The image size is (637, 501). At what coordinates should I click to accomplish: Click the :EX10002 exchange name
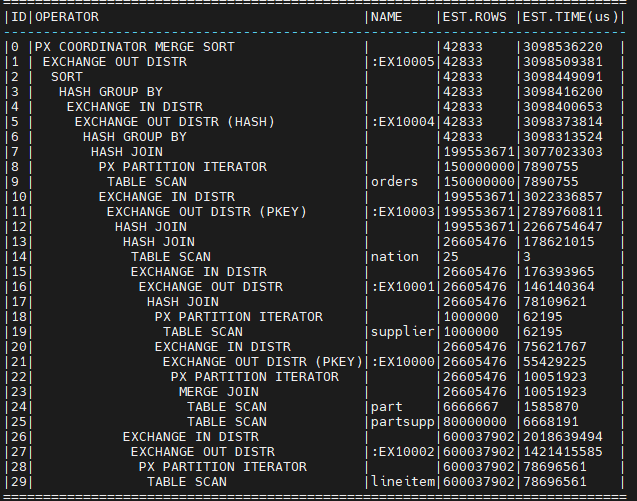coord(403,452)
